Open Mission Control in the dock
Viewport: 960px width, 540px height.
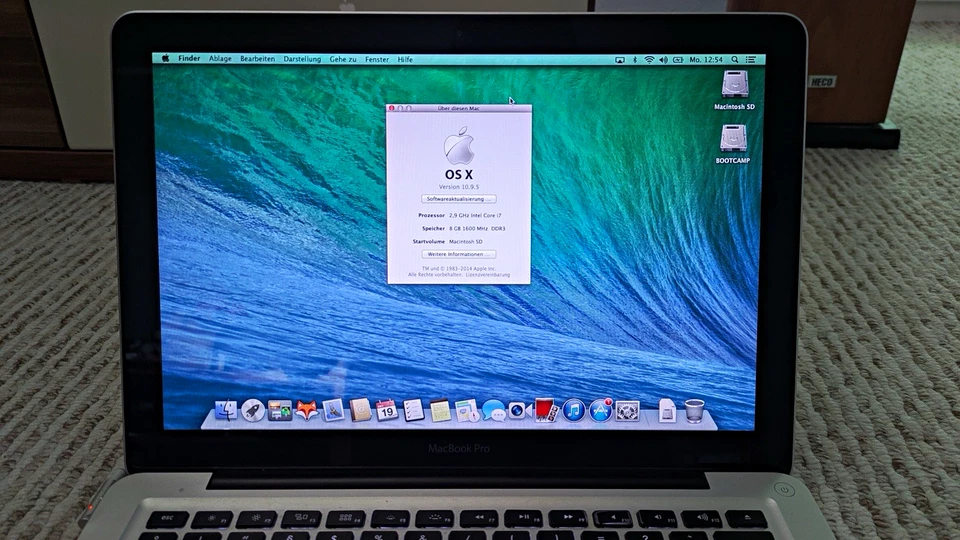coord(279,411)
